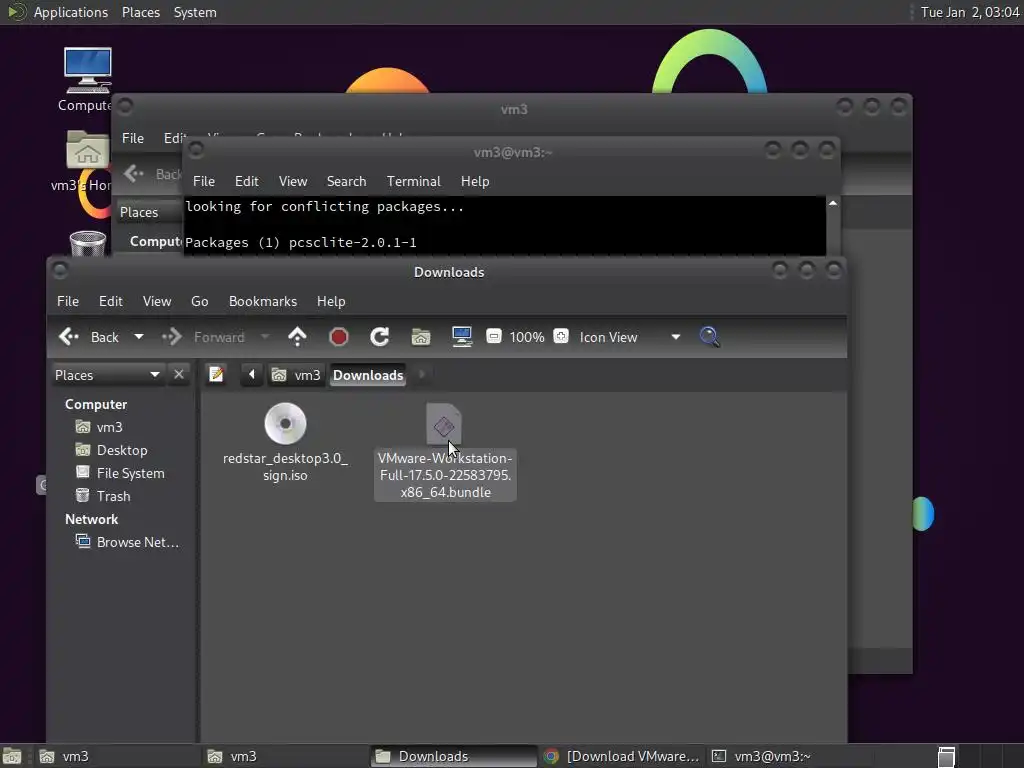Open Go menu in Downloads window
Image resolution: width=1024 pixels, height=768 pixels.
(x=199, y=301)
